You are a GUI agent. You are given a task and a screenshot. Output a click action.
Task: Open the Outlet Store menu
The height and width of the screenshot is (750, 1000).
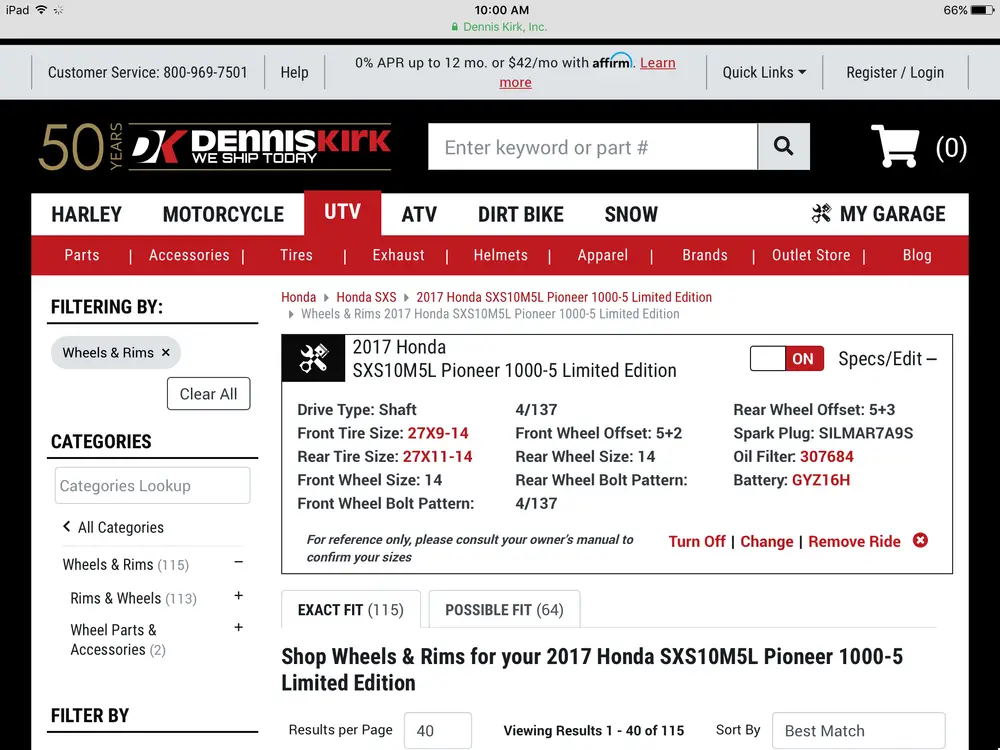[x=811, y=255]
